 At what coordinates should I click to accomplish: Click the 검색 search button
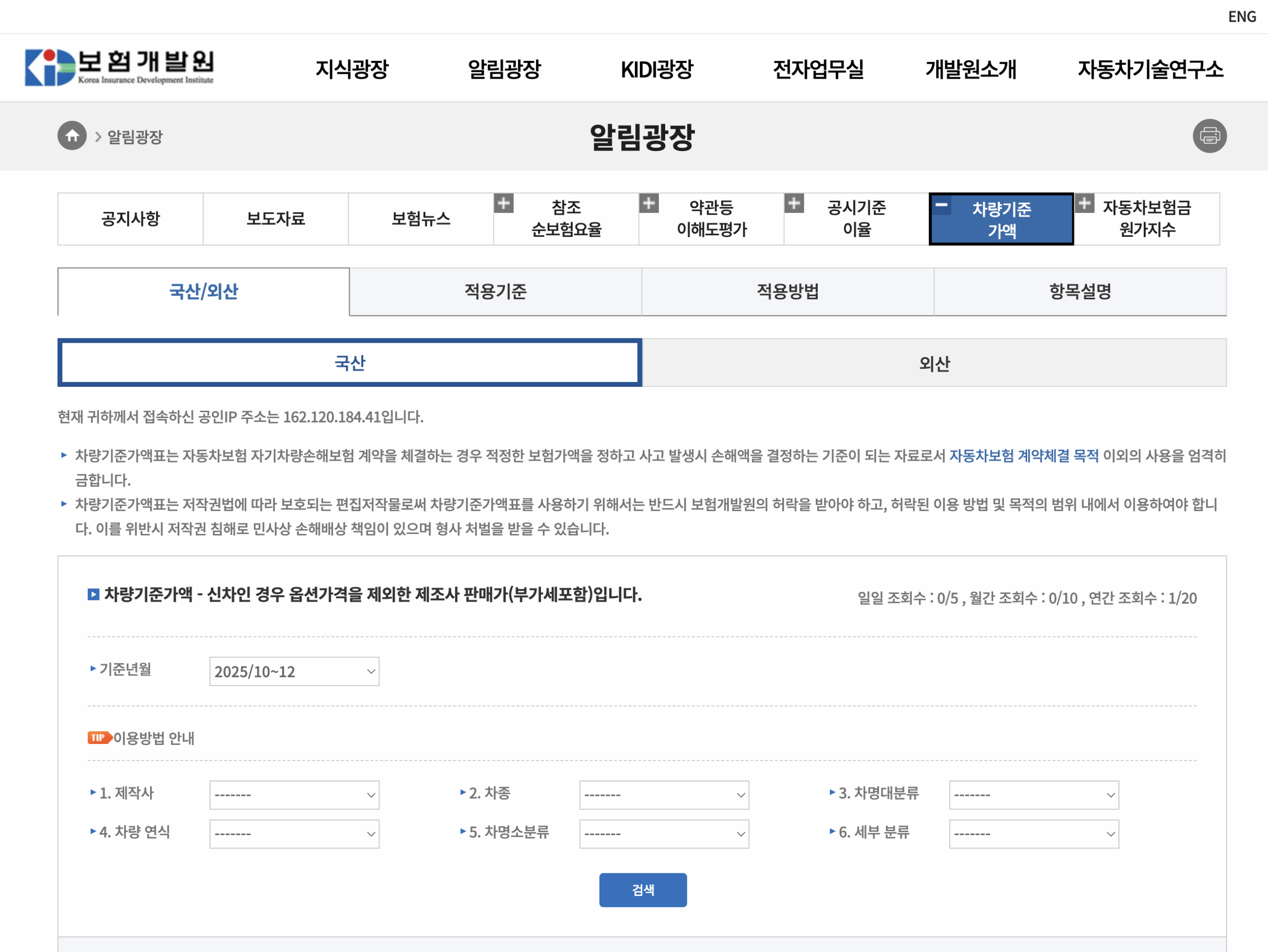point(642,890)
